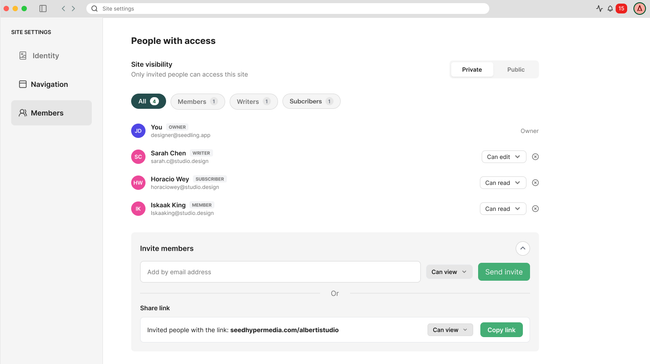This screenshot has width=650, height=364.
Task: Click the Send invite button
Action: pos(504,272)
